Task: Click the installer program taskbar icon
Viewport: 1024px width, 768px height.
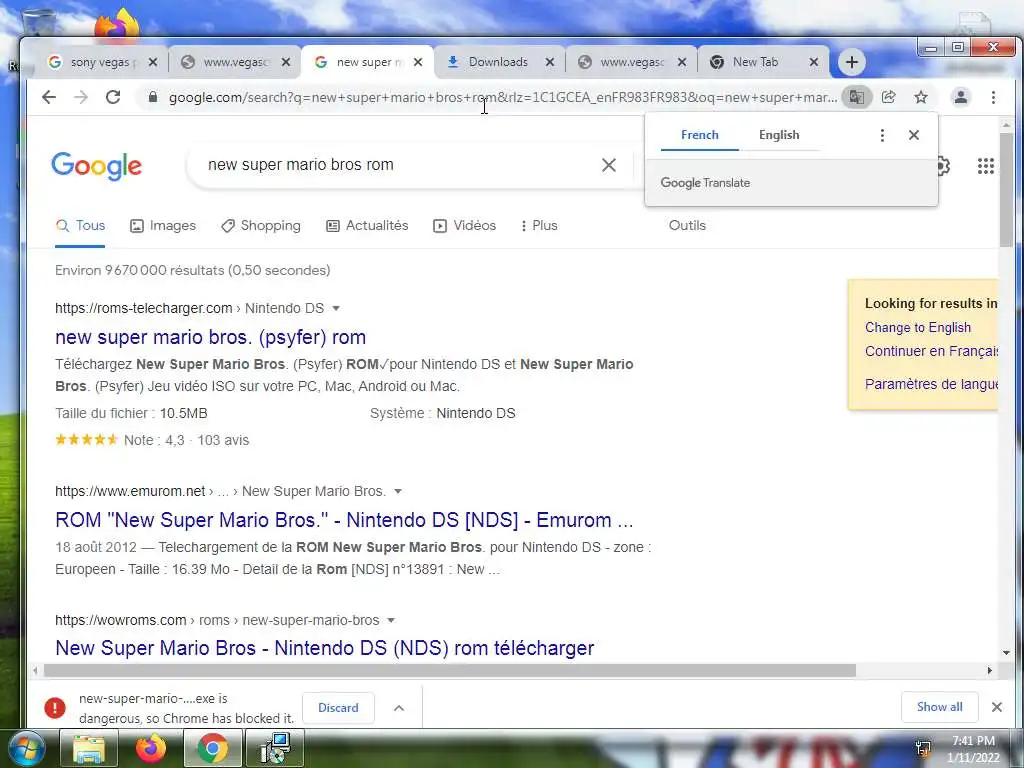Action: coord(274,748)
